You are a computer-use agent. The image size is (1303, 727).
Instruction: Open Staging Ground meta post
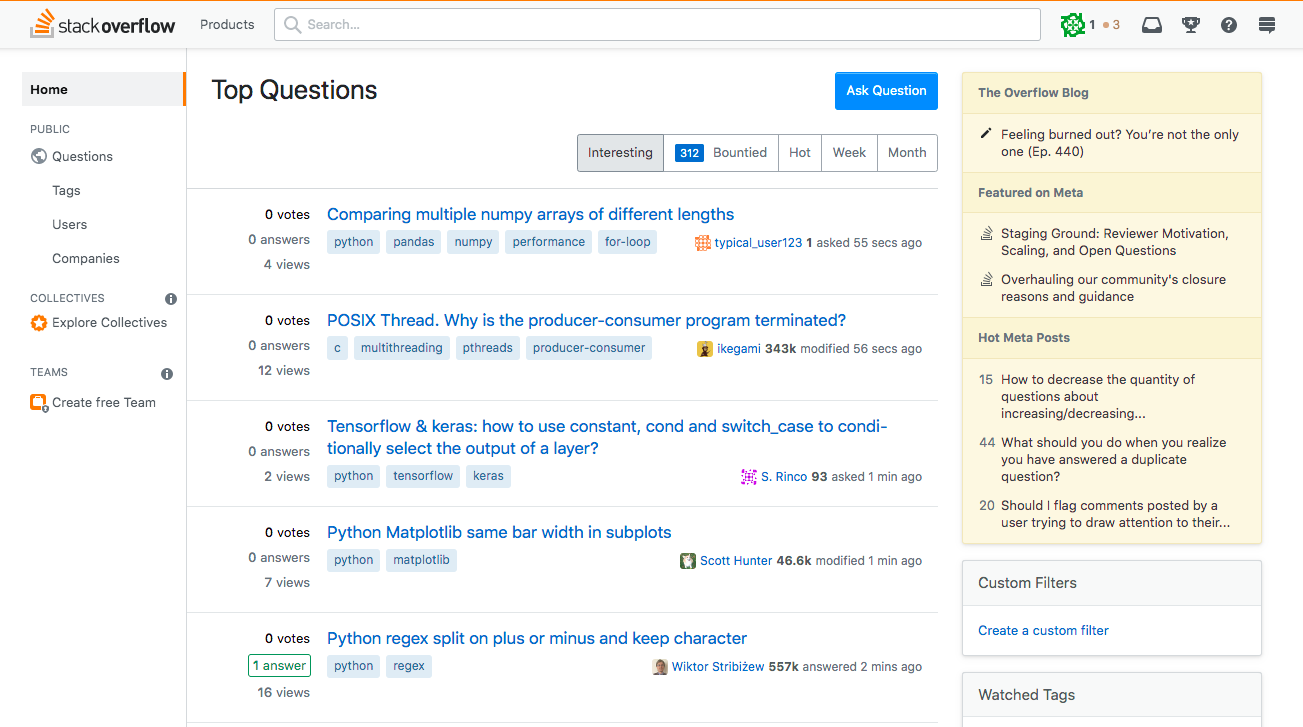pyautogui.click(x=1115, y=242)
